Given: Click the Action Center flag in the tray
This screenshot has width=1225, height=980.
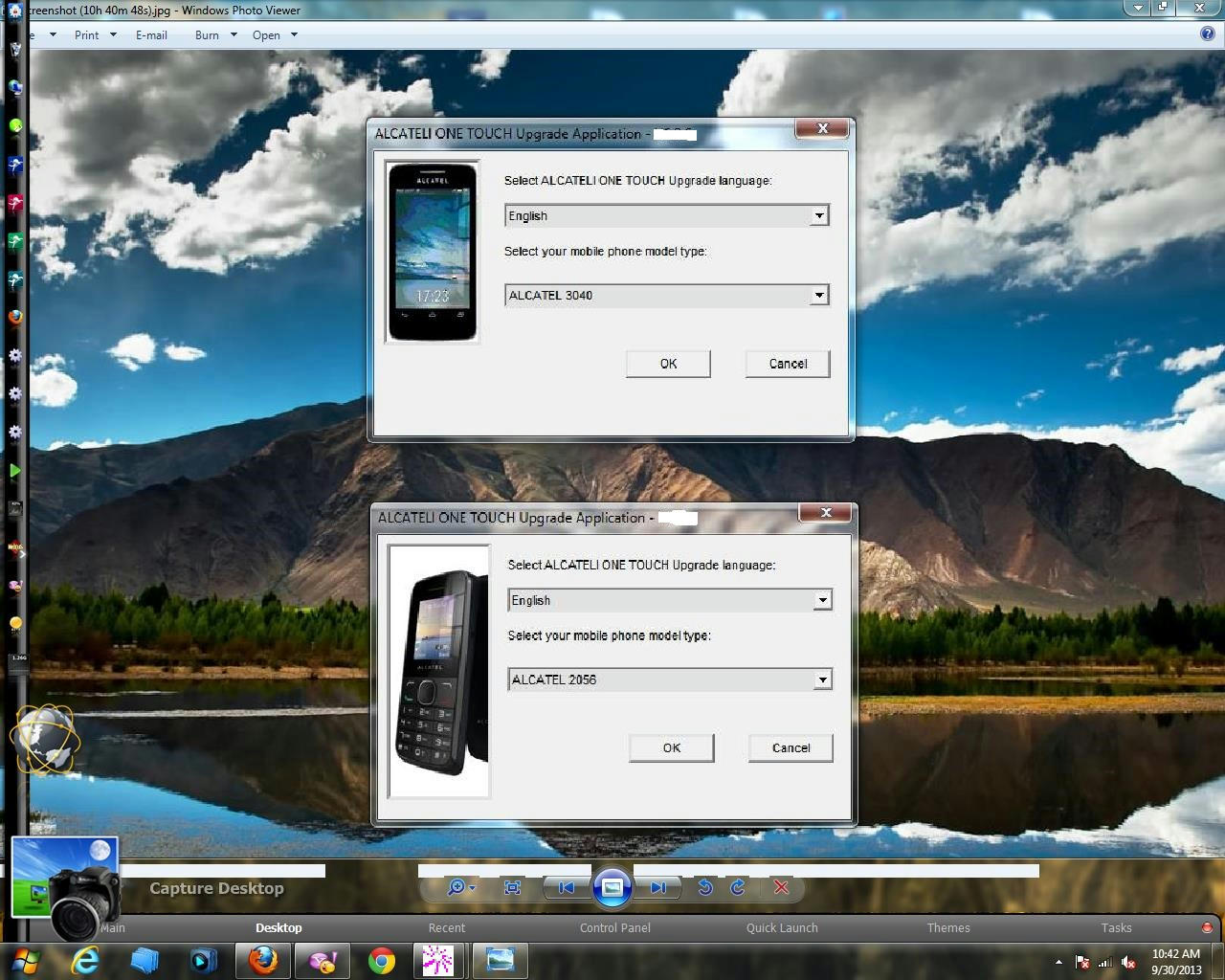Looking at the screenshot, I should [x=1081, y=962].
